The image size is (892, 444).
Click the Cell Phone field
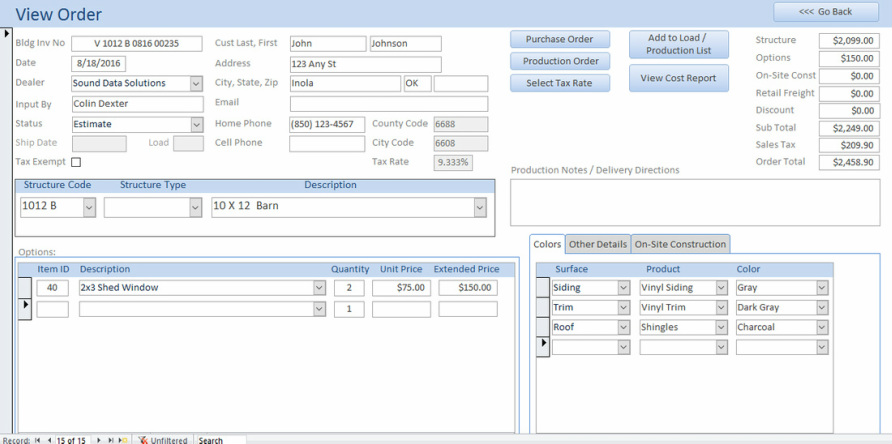(x=327, y=144)
